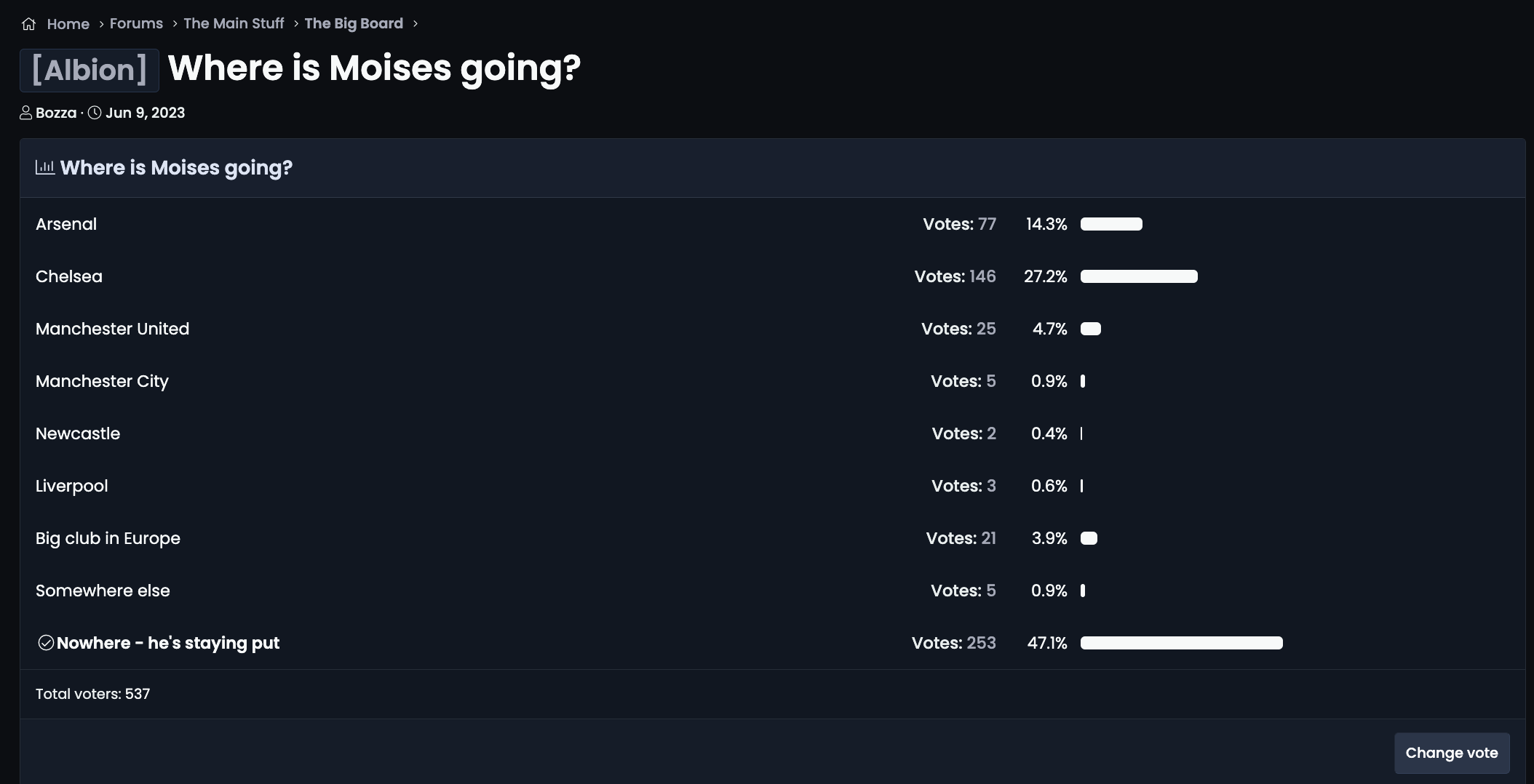Open author Bozza's profile link

point(56,113)
